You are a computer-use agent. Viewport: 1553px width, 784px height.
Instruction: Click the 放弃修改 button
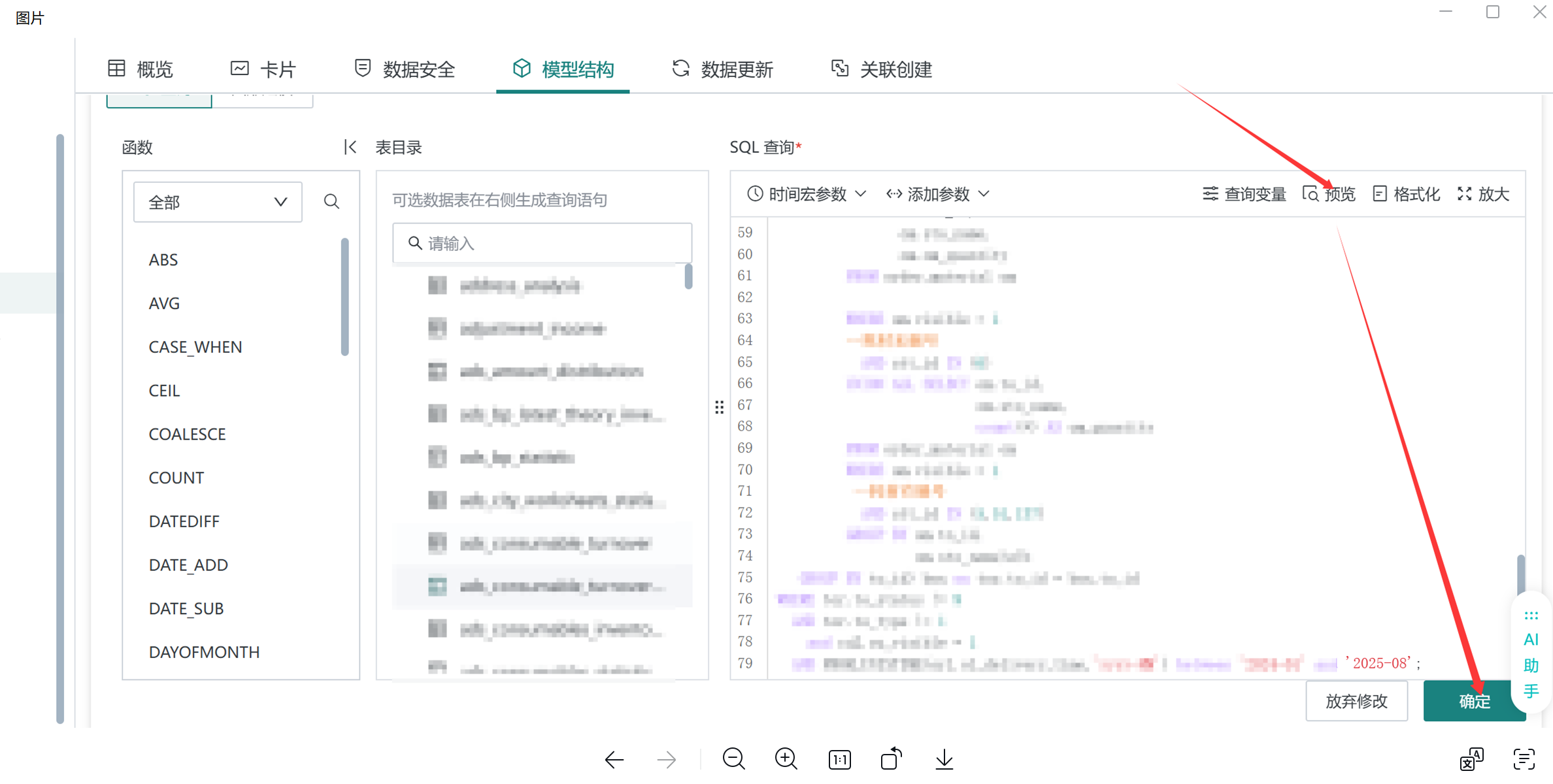(x=1356, y=701)
